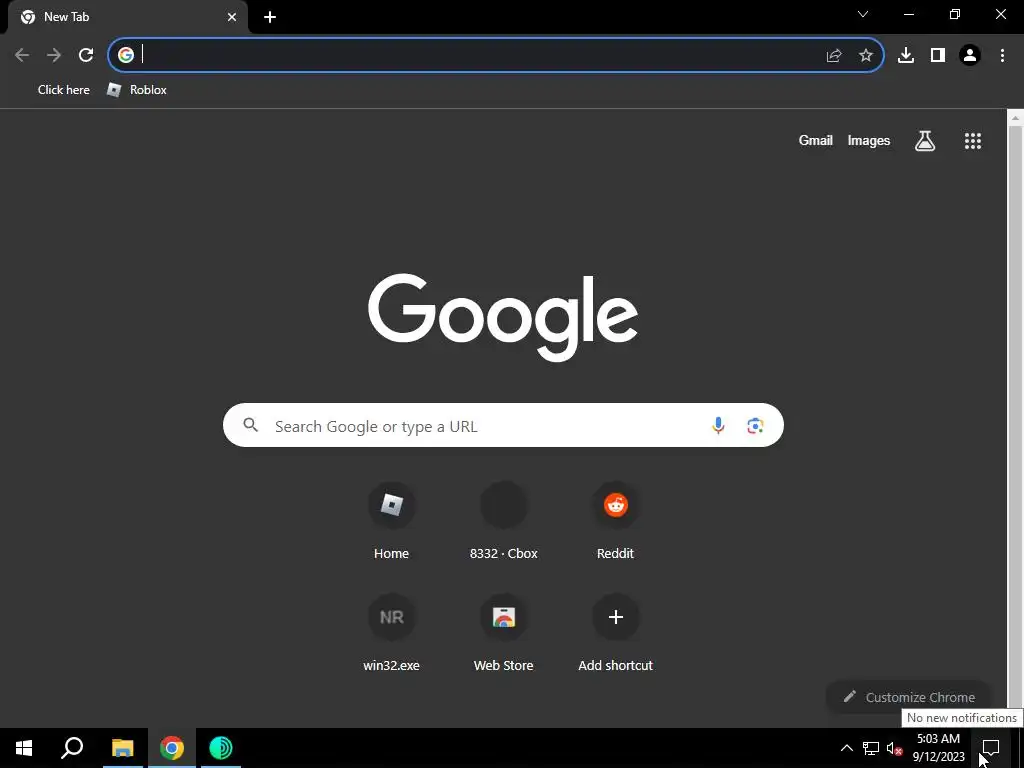
Task: Open taskbar search magnifier
Action: [x=72, y=748]
